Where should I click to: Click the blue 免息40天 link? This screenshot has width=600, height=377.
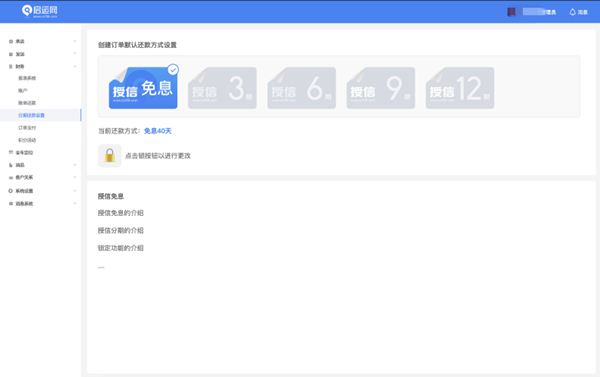[158, 131]
